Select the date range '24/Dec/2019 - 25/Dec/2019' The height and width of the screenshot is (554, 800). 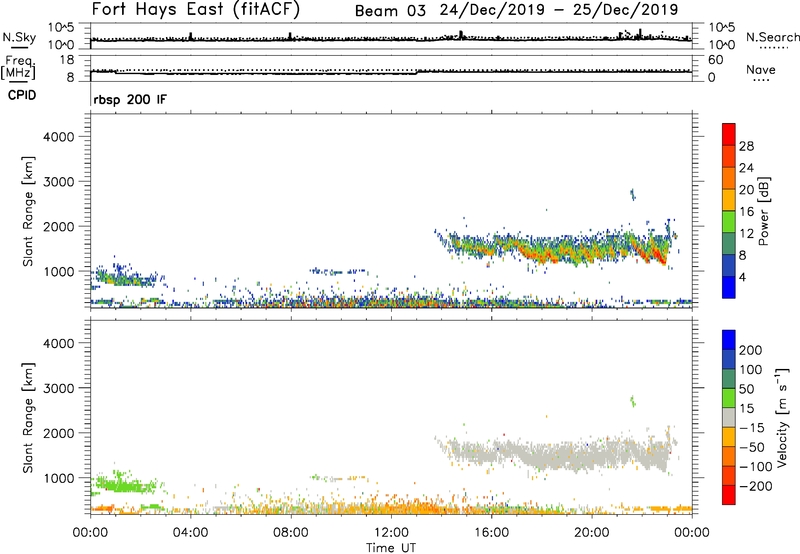[559, 10]
